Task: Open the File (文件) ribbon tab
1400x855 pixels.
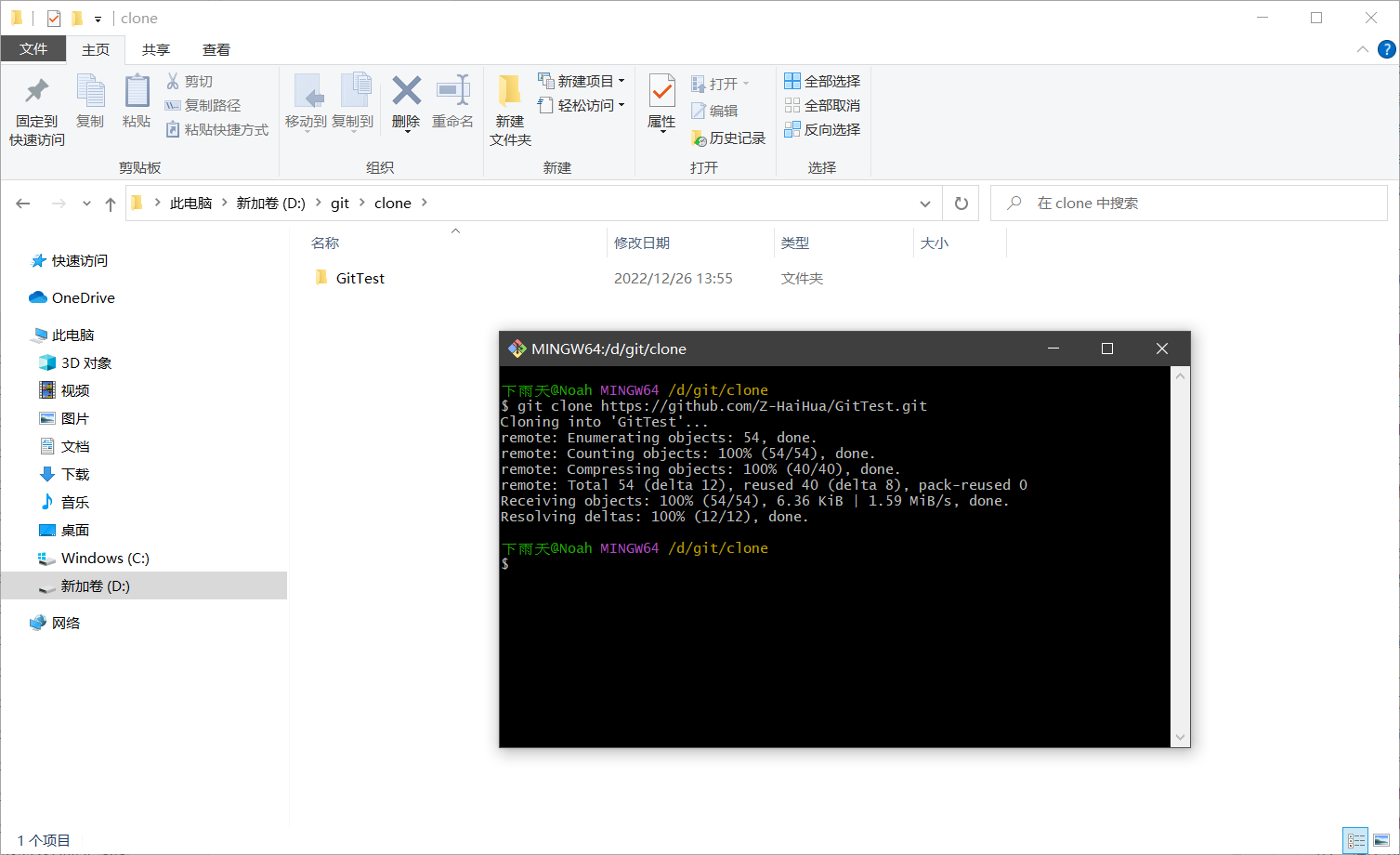Action: point(33,49)
